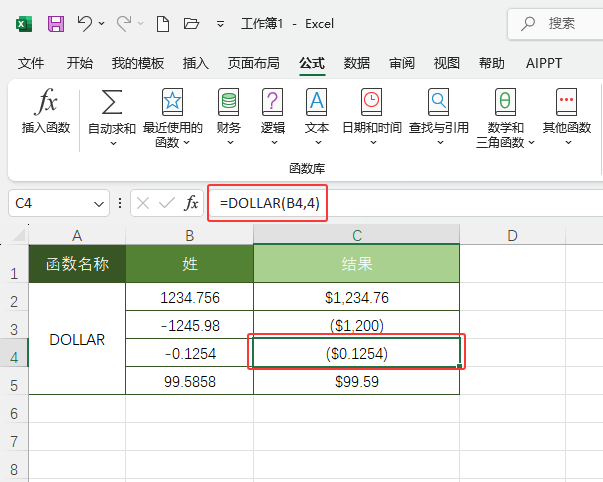Select cell containing 1234.756
The width and height of the screenshot is (603, 482).
click(x=190, y=297)
